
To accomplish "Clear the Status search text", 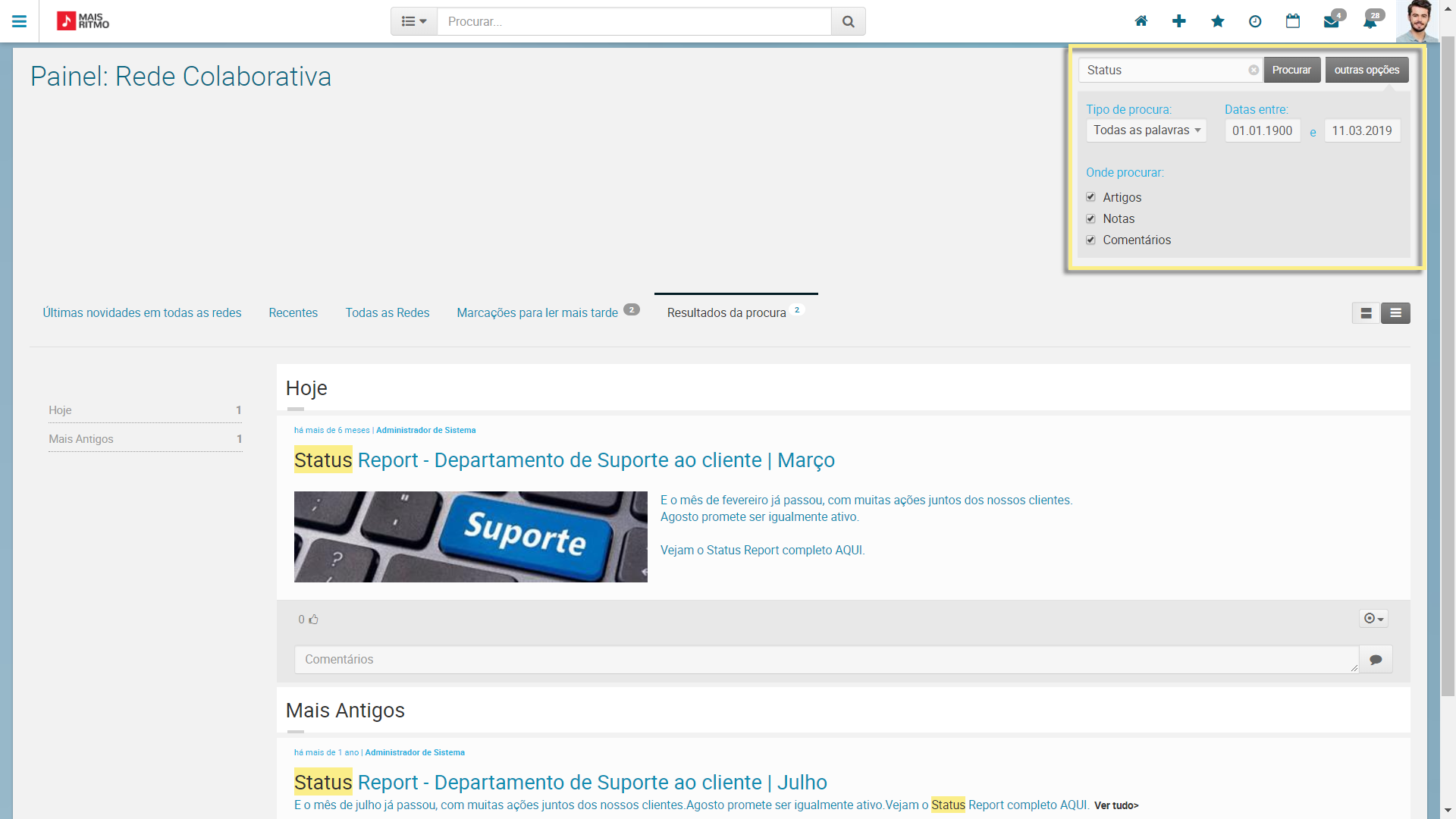I will (1254, 70).
